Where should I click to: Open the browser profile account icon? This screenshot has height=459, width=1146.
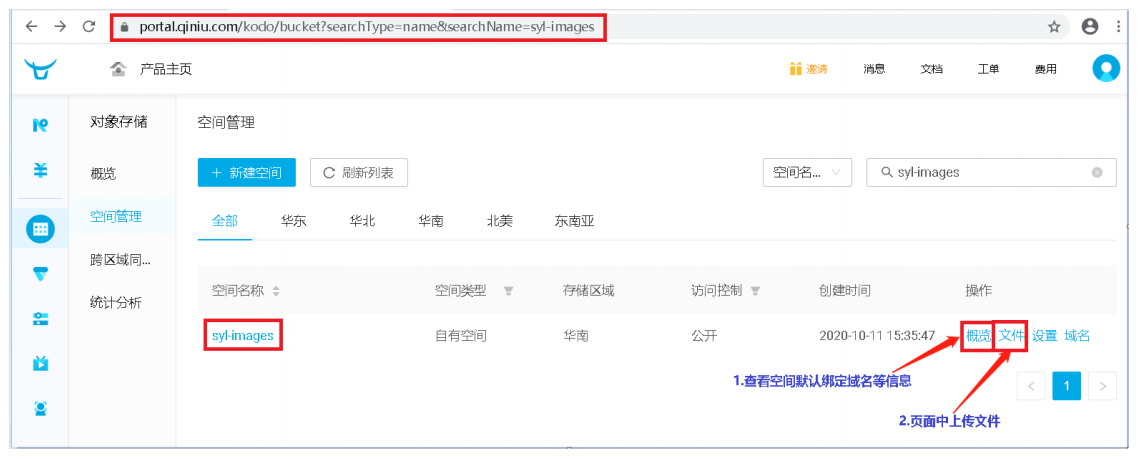[x=1090, y=26]
